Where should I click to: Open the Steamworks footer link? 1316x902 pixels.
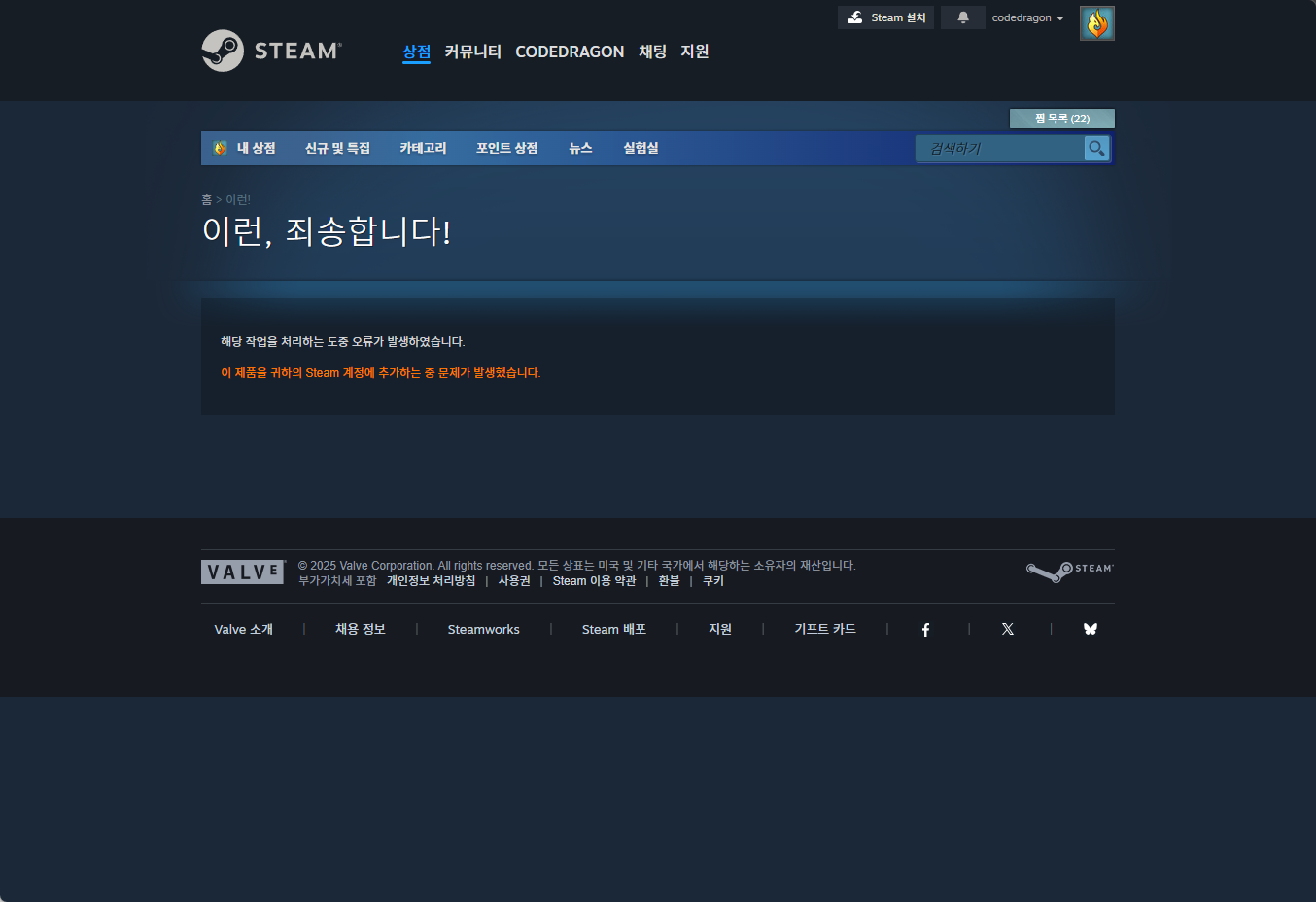point(483,630)
